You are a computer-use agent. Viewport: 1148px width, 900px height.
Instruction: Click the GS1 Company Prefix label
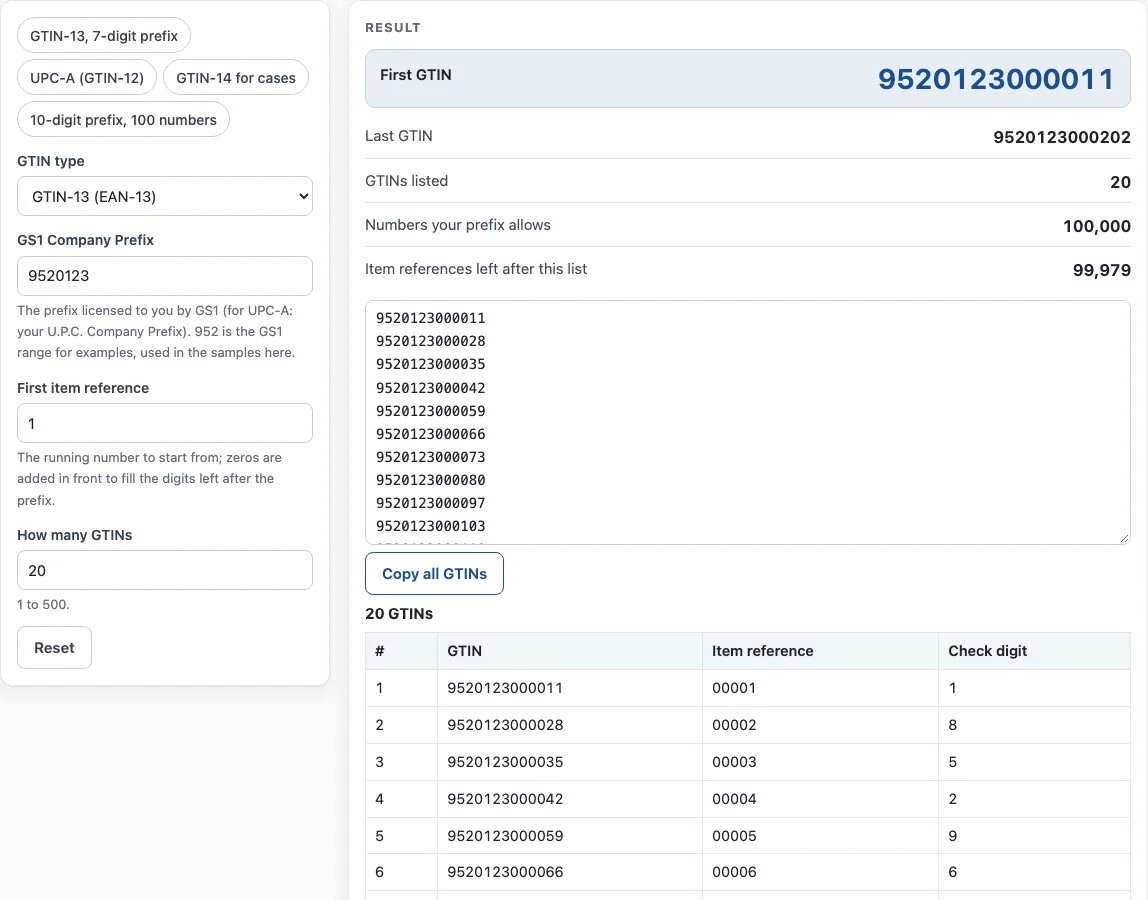pyautogui.click(x=86, y=240)
